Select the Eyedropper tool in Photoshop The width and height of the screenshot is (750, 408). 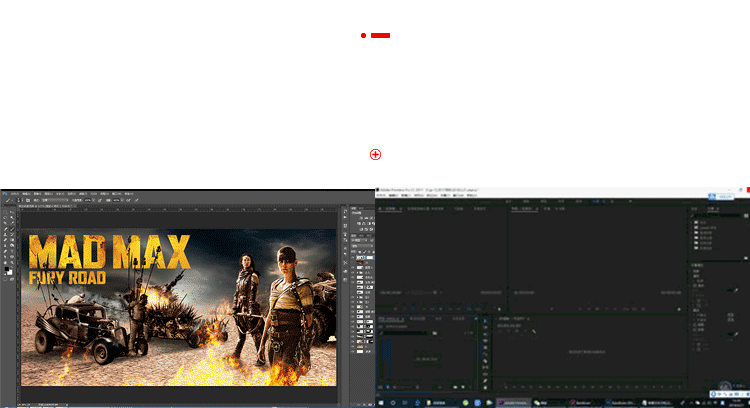pos(12,223)
